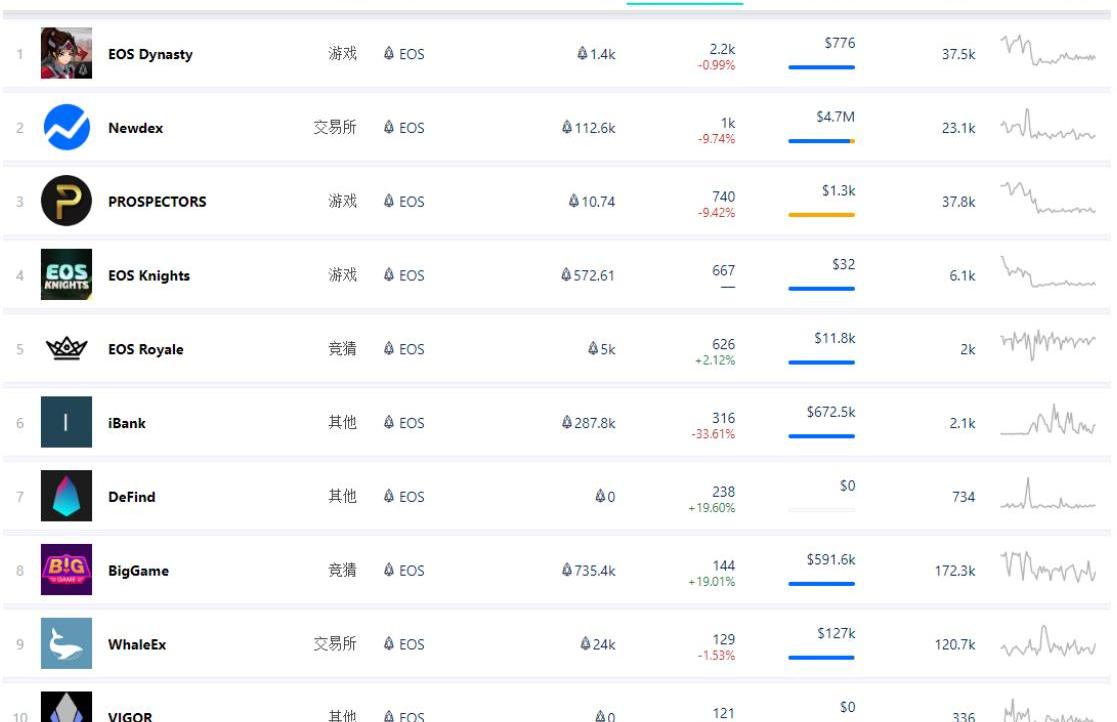Image resolution: width=1117 pixels, height=722 pixels.
Task: Click the BigGame purple logo
Action: (x=66, y=570)
